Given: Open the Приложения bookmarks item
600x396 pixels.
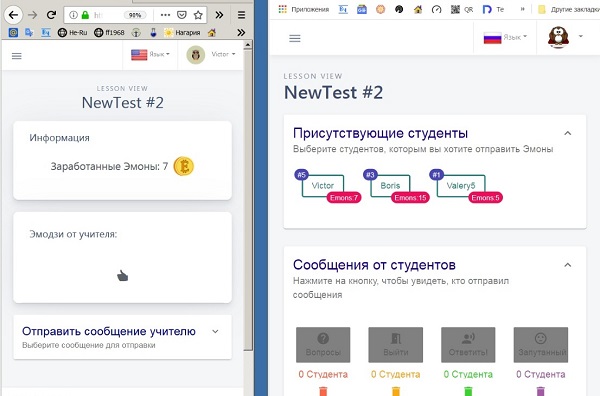Looking at the screenshot, I should click(x=304, y=9).
